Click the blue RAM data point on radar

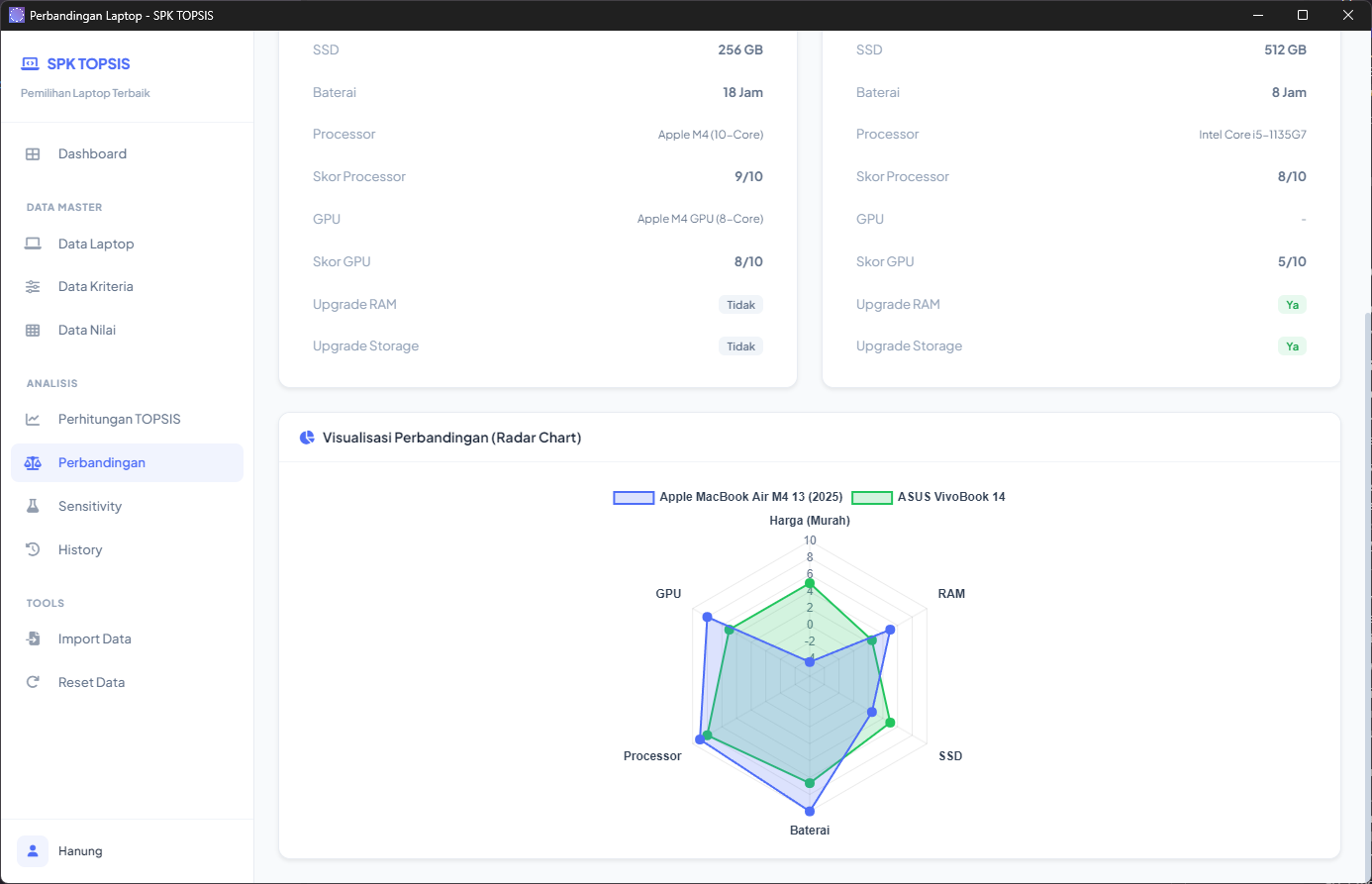coord(890,630)
